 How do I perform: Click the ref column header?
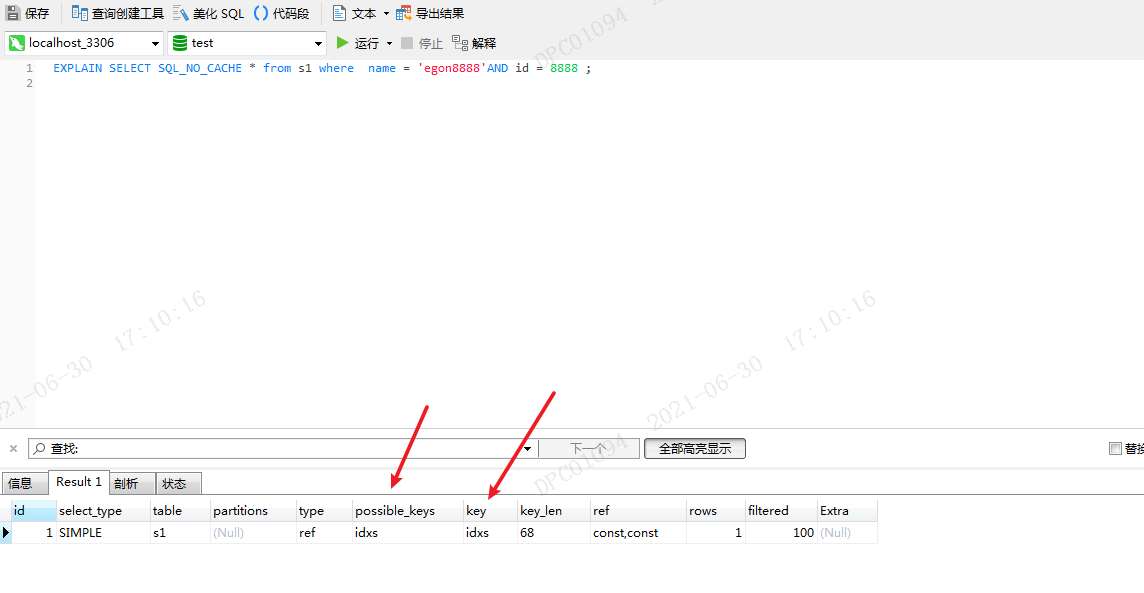pos(638,511)
